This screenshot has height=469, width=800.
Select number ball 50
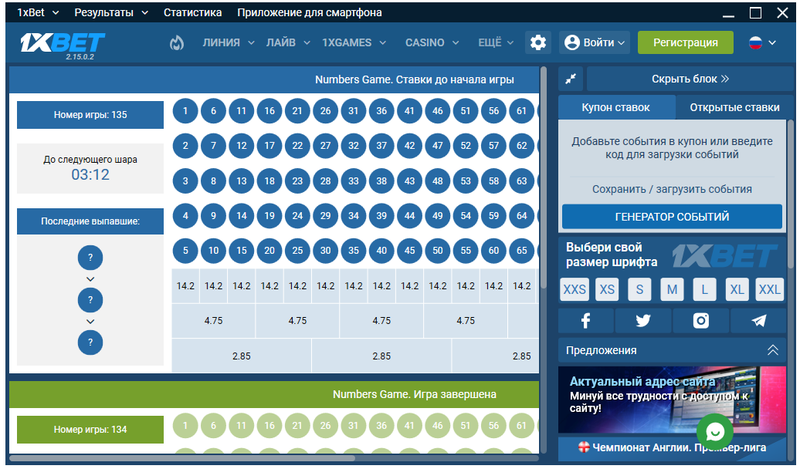438,251
